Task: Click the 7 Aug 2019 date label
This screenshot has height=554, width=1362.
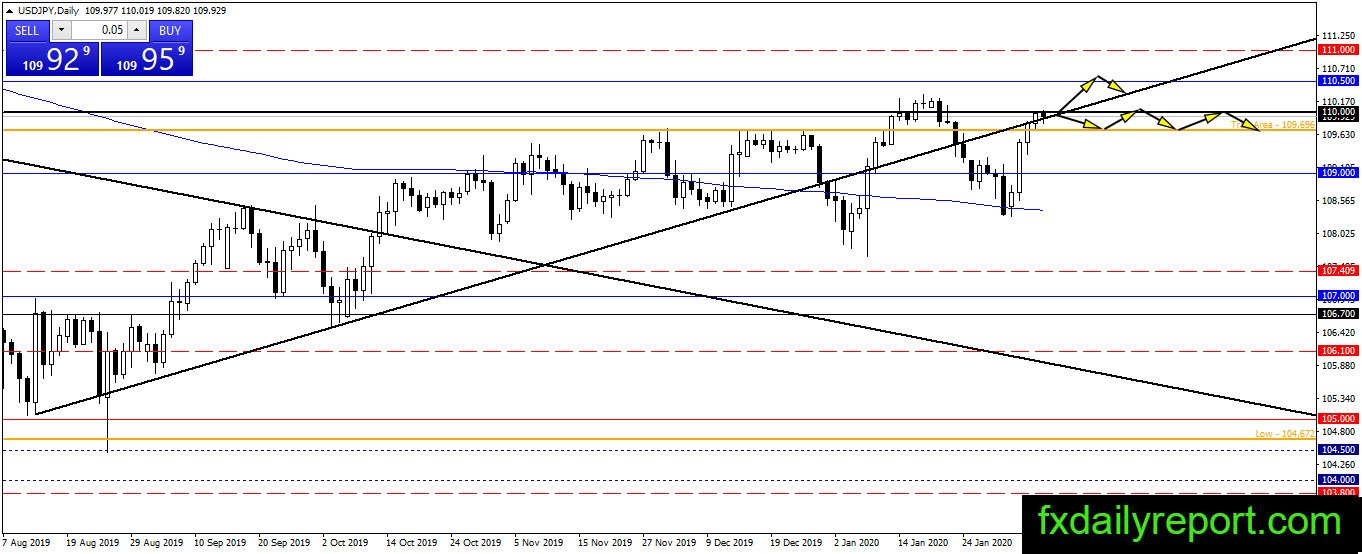Action: tap(25, 543)
